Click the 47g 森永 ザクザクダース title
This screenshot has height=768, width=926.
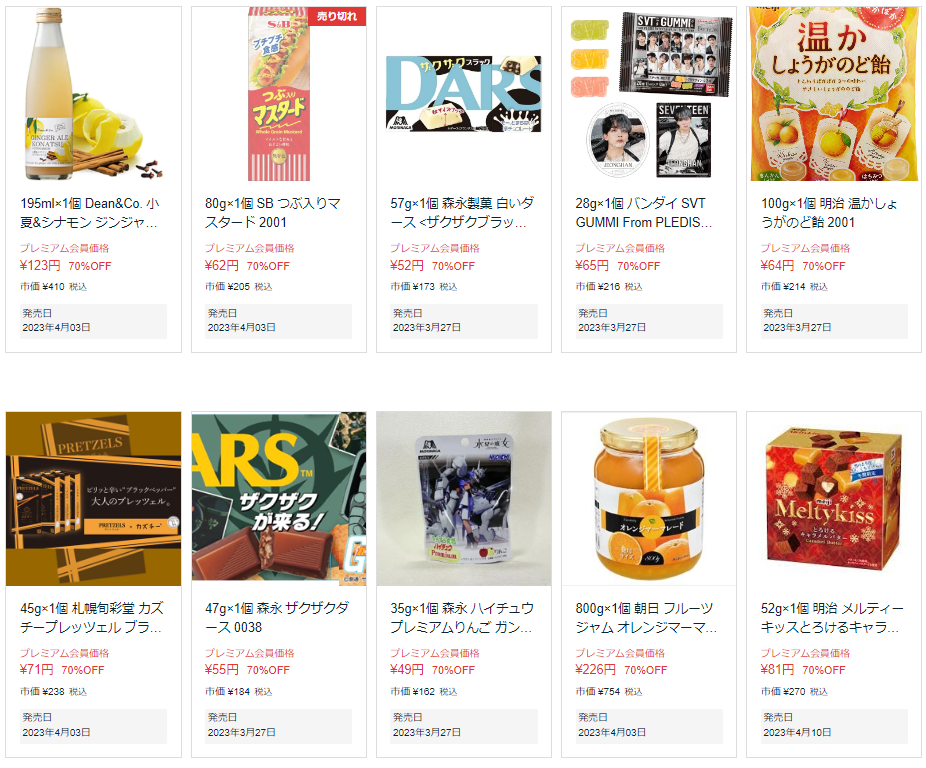click(x=277, y=617)
